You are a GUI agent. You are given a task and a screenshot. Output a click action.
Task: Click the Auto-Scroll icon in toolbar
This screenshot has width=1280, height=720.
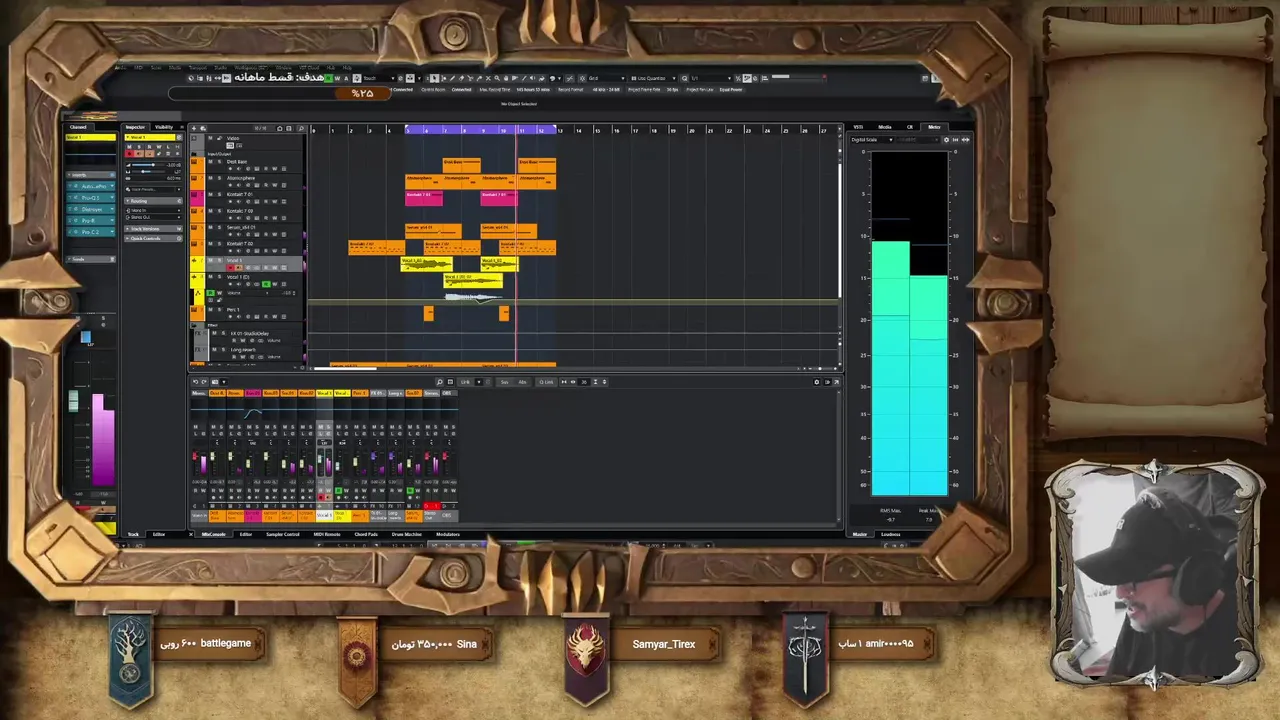pos(409,78)
